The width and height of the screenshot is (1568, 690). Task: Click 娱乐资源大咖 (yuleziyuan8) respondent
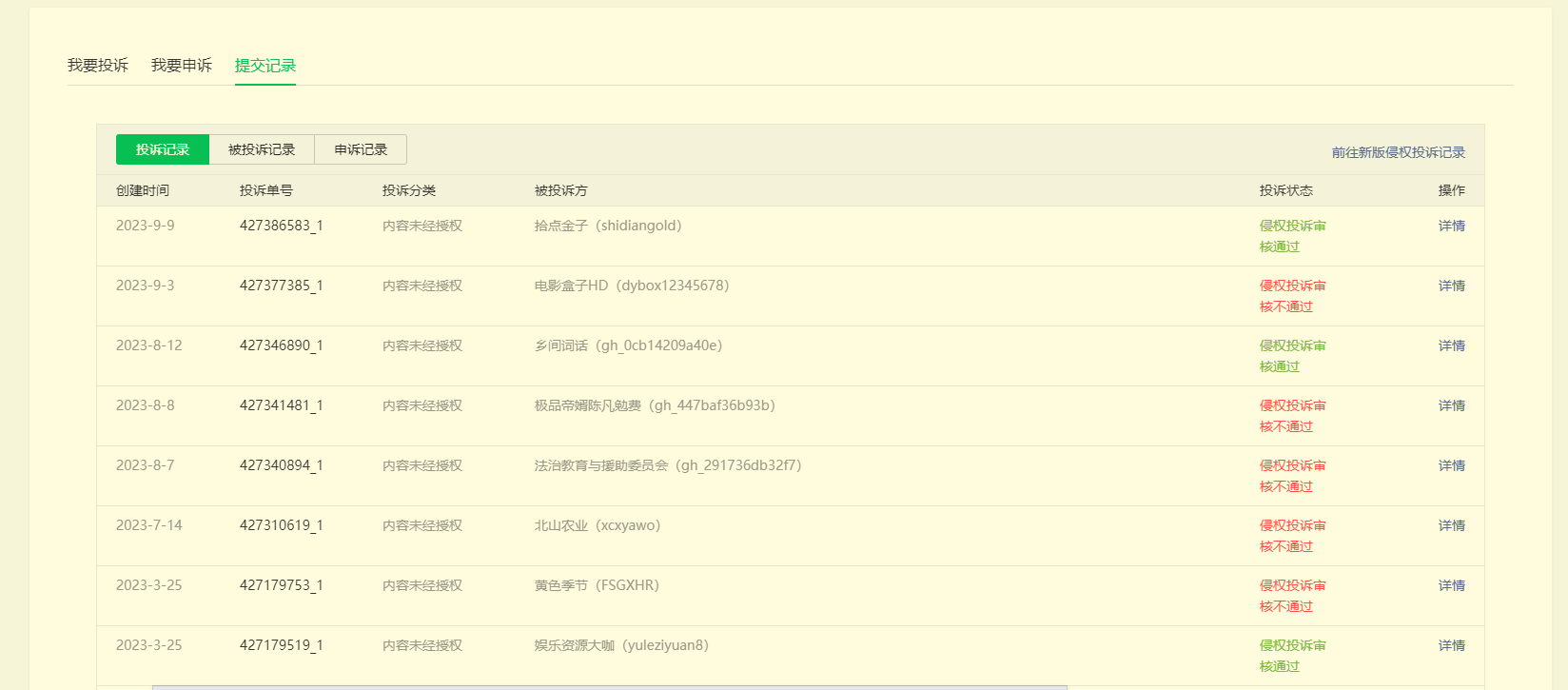pyautogui.click(x=622, y=645)
